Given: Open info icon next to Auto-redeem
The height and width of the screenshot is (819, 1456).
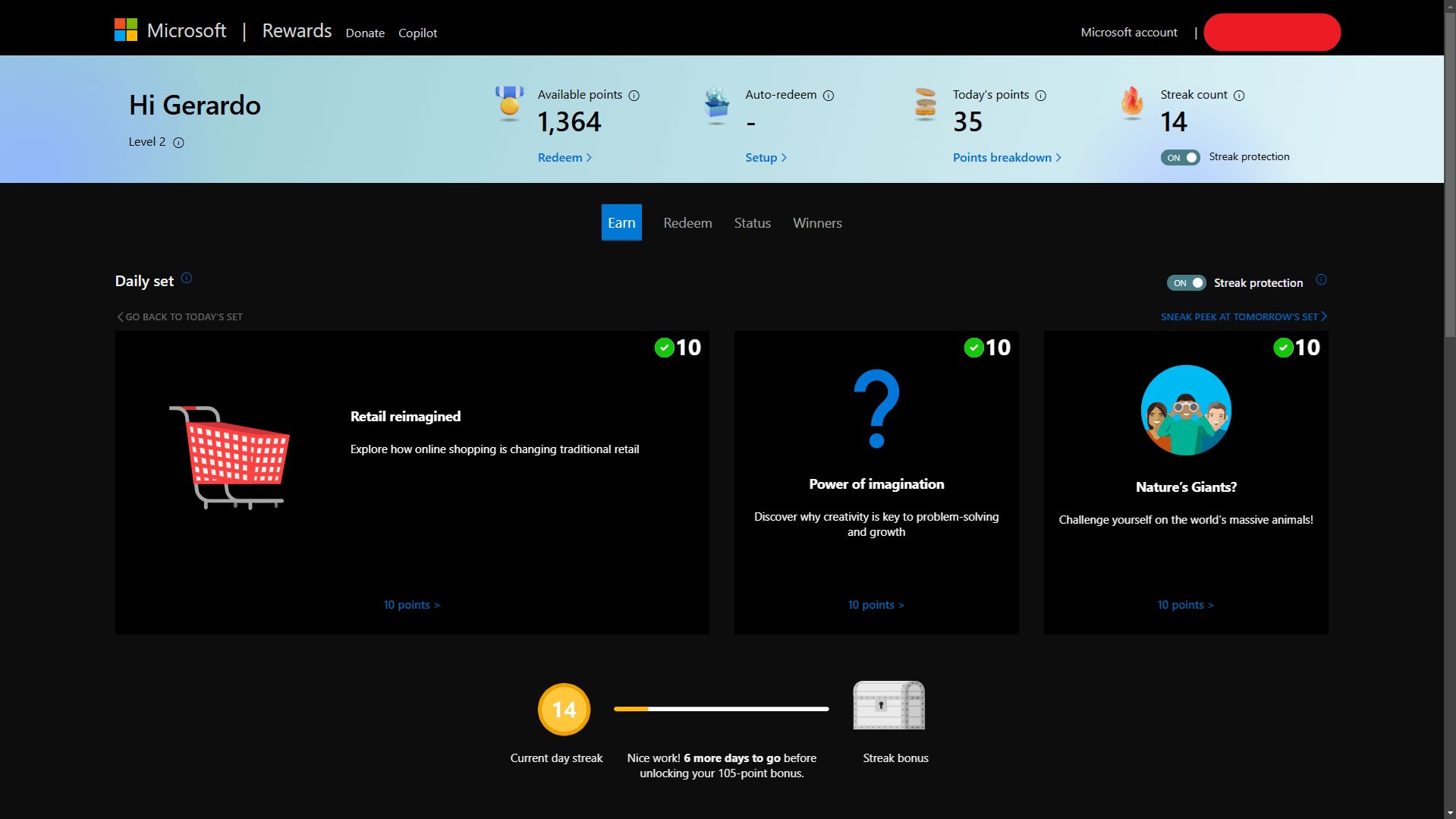Looking at the screenshot, I should (x=829, y=96).
